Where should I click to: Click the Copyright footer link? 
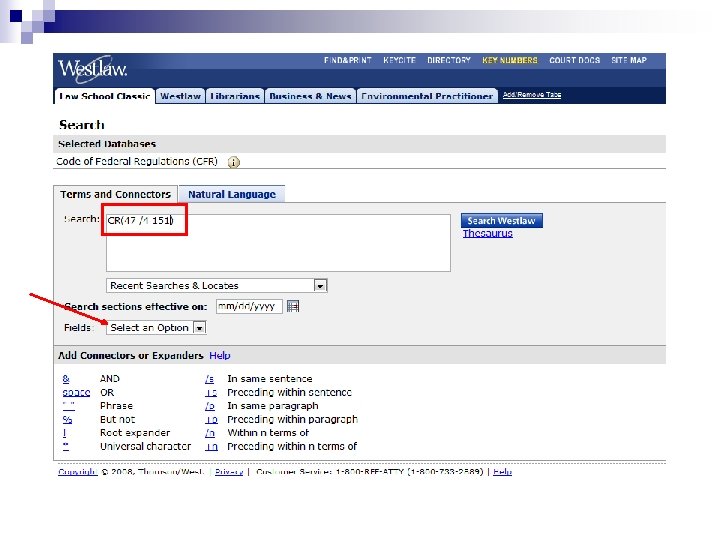click(78, 472)
